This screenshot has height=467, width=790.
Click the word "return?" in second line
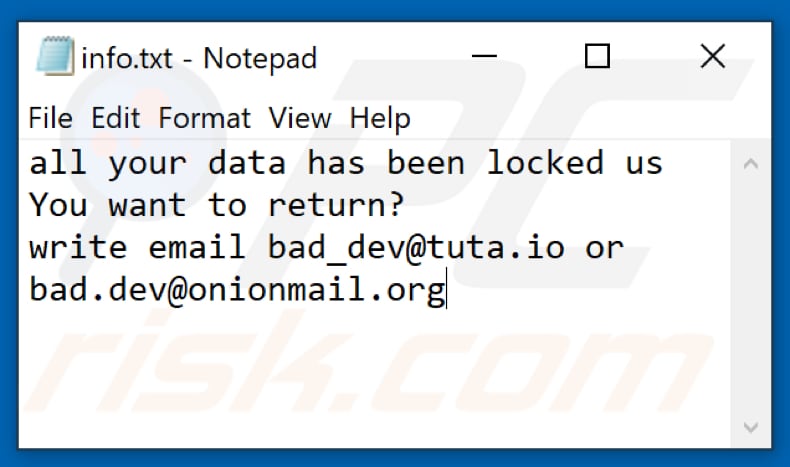(x=336, y=206)
